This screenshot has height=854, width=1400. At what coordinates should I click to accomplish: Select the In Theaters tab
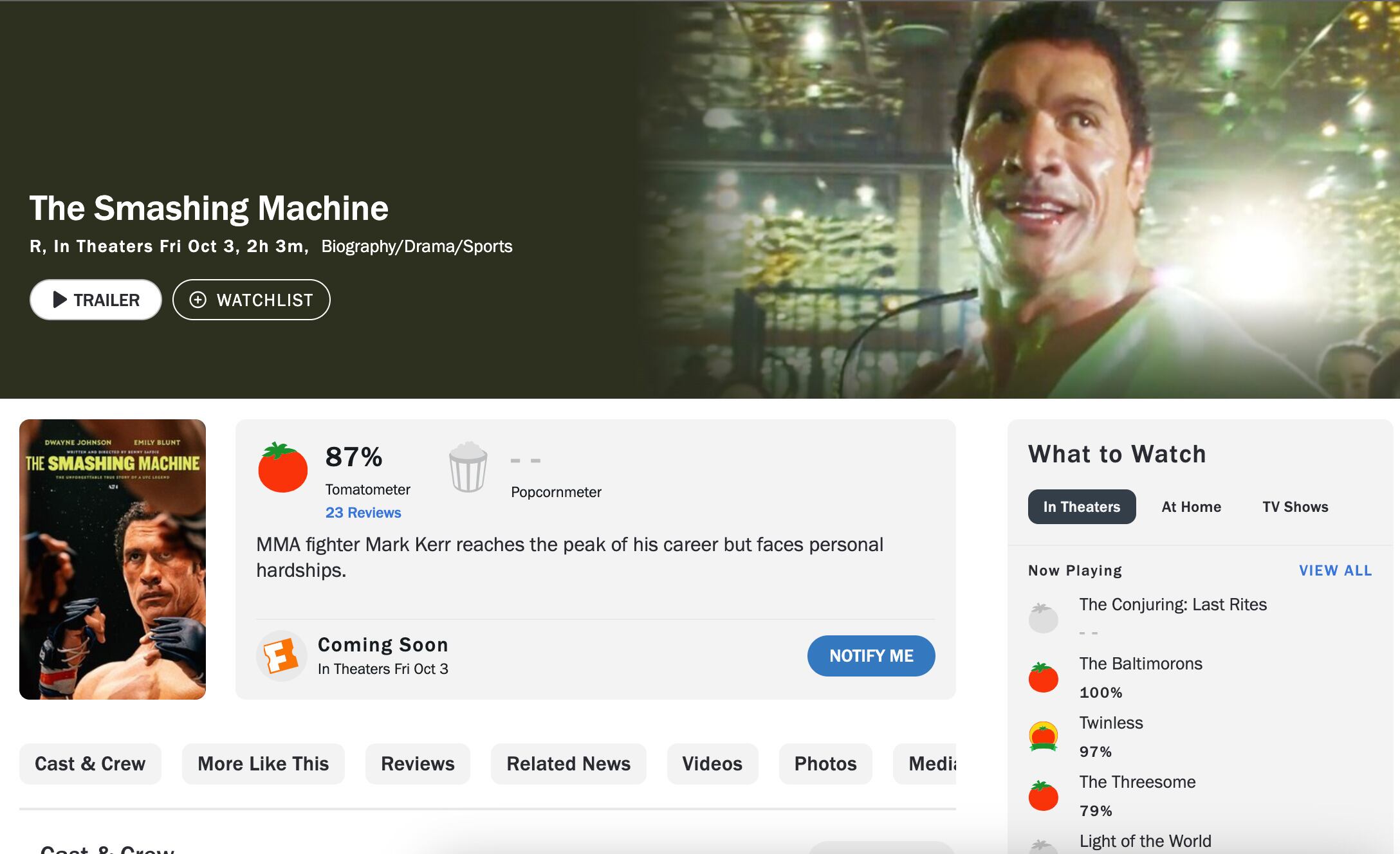tap(1082, 507)
